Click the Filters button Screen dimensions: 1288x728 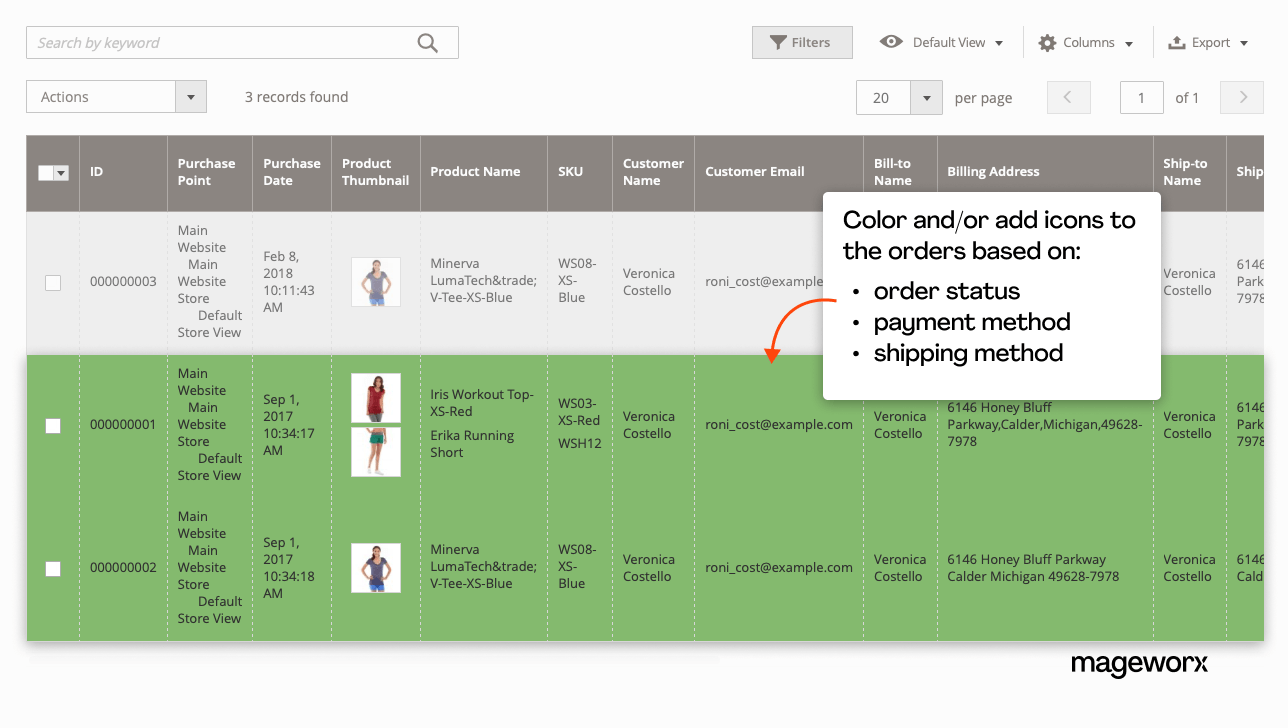802,42
